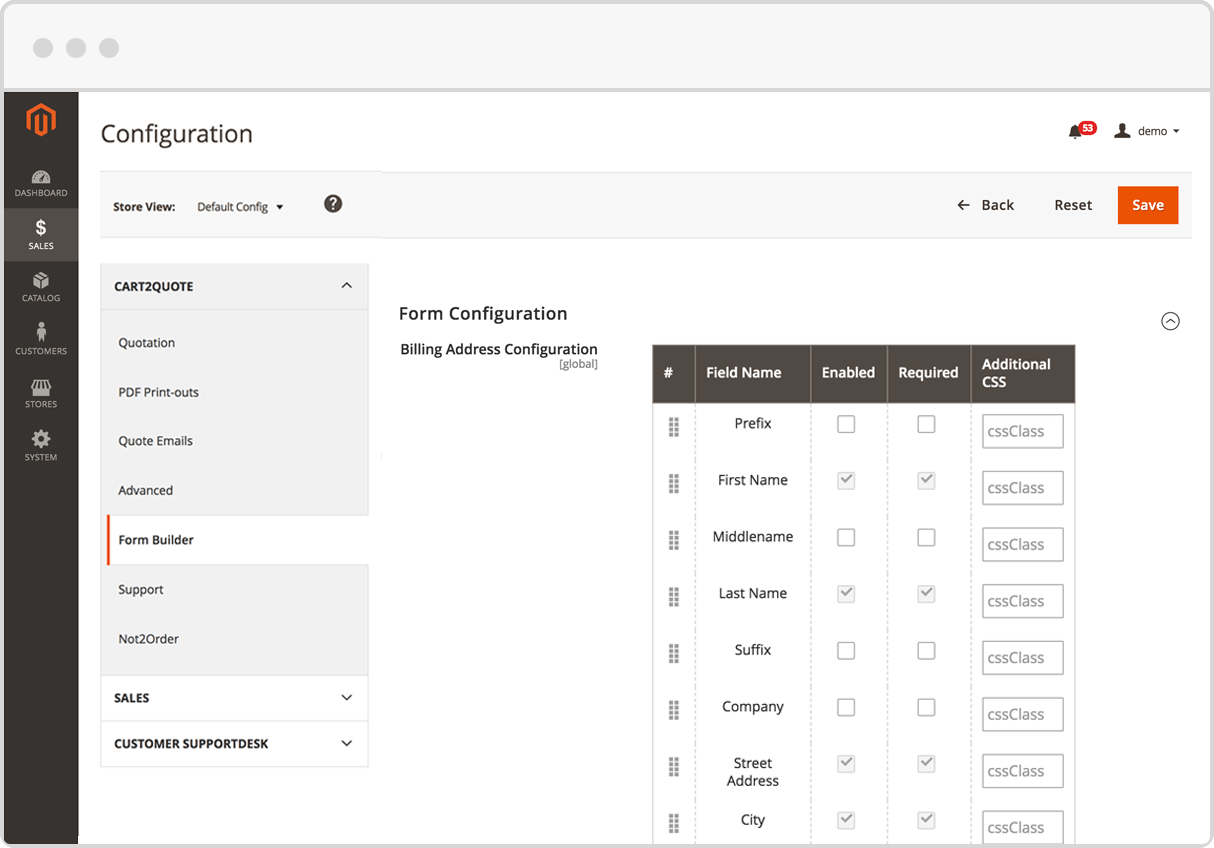1214x848 pixels.
Task: Expand the CUSTOMER SUPPORTDESK section
Action: click(235, 744)
